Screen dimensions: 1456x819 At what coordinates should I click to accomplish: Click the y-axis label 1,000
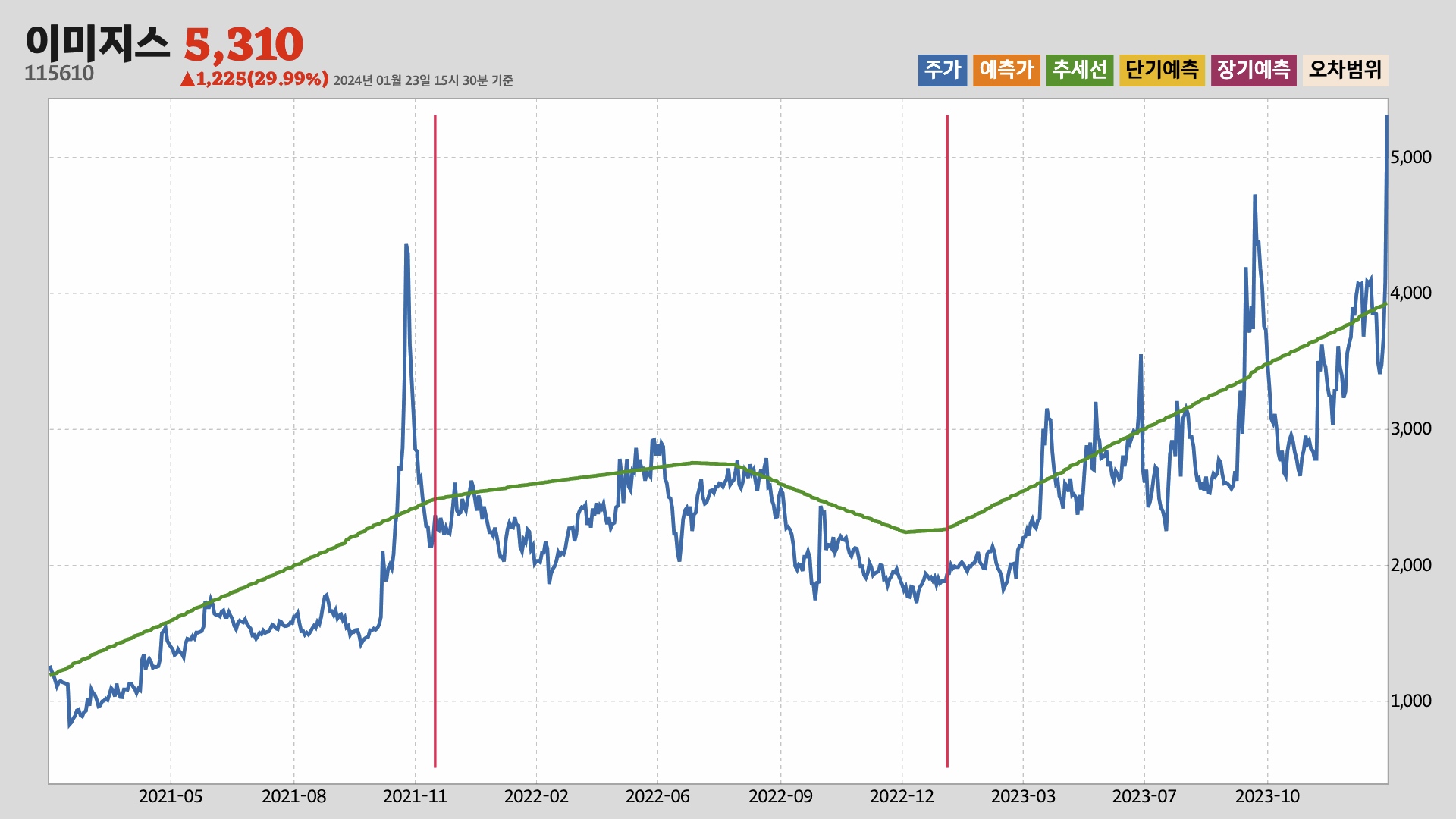[x=1411, y=701]
